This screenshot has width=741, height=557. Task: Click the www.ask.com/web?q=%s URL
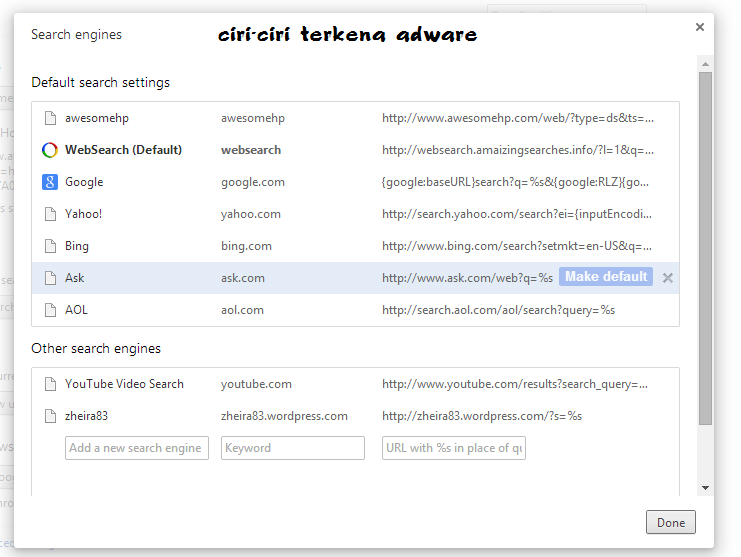pyautogui.click(x=467, y=278)
